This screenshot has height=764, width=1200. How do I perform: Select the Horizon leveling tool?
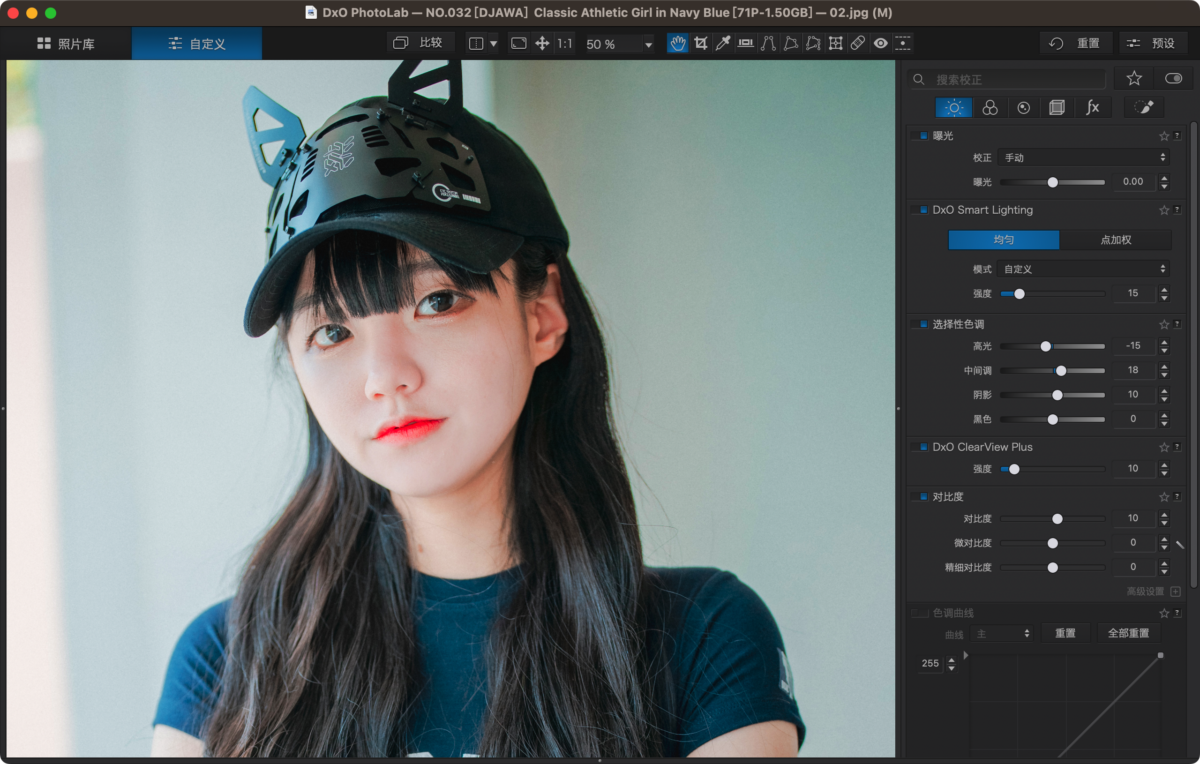(x=745, y=43)
